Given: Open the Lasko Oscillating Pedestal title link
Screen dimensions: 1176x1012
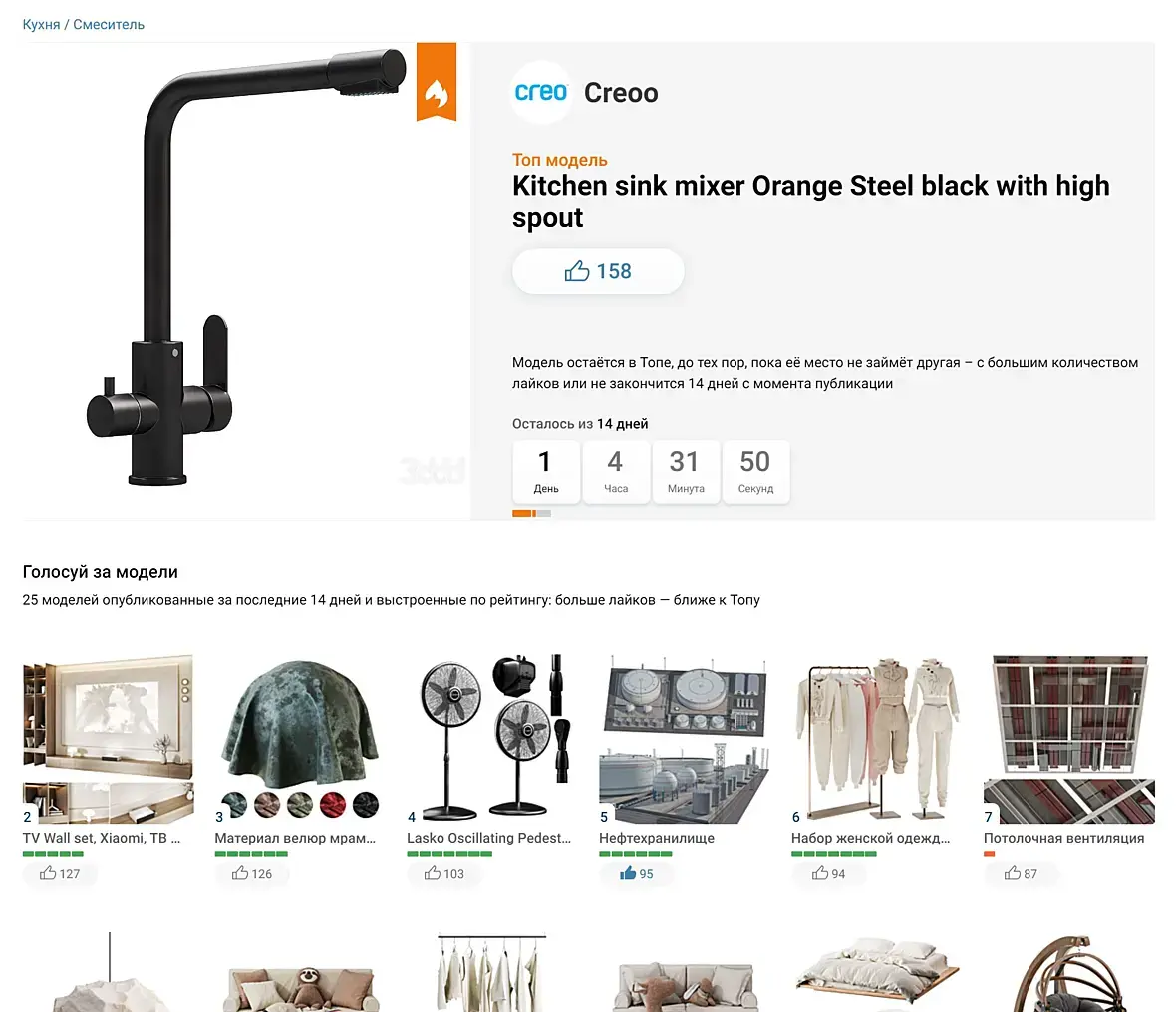Looking at the screenshot, I should click(x=489, y=838).
